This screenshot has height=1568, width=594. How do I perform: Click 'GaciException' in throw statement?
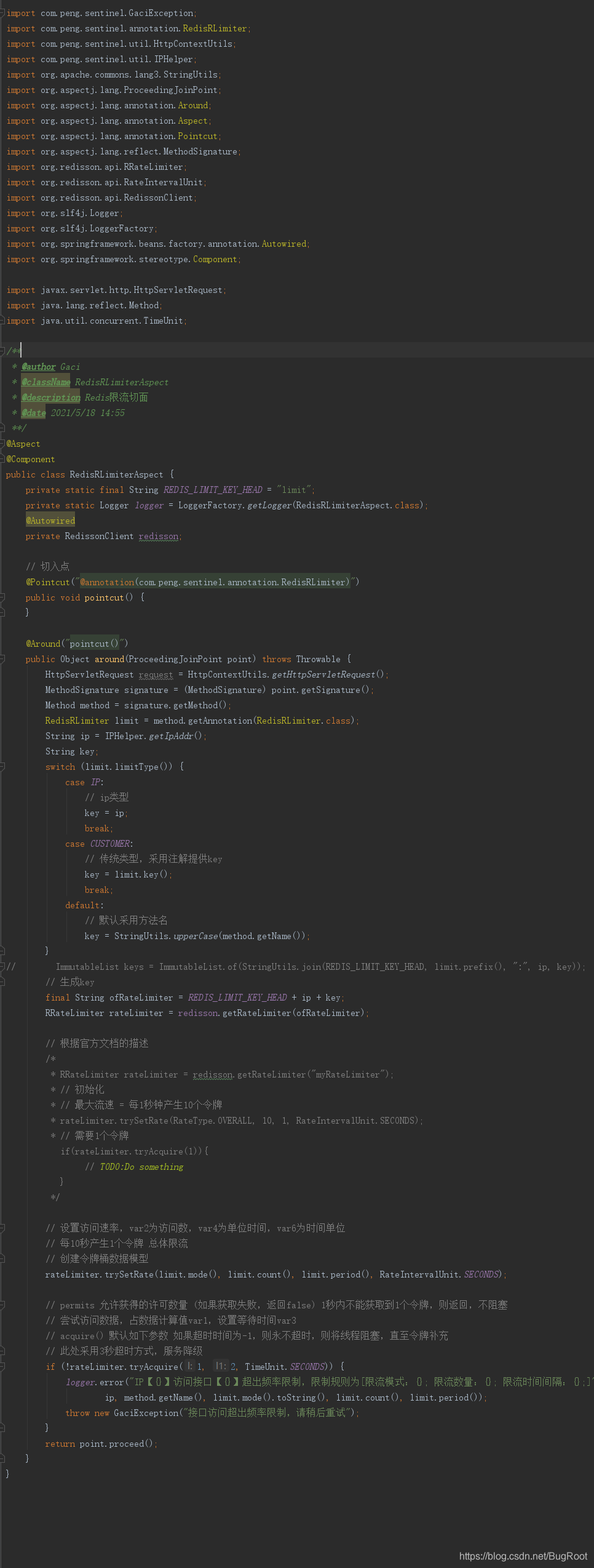click(146, 1412)
